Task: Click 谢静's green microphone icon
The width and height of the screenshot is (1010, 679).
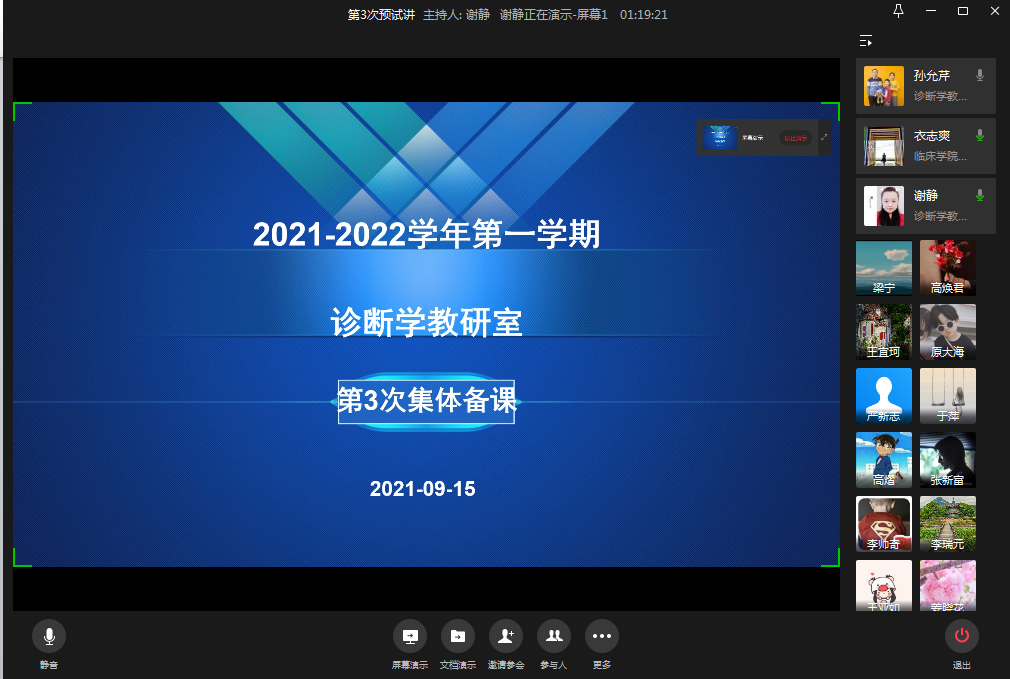Action: pyautogui.click(x=980, y=196)
